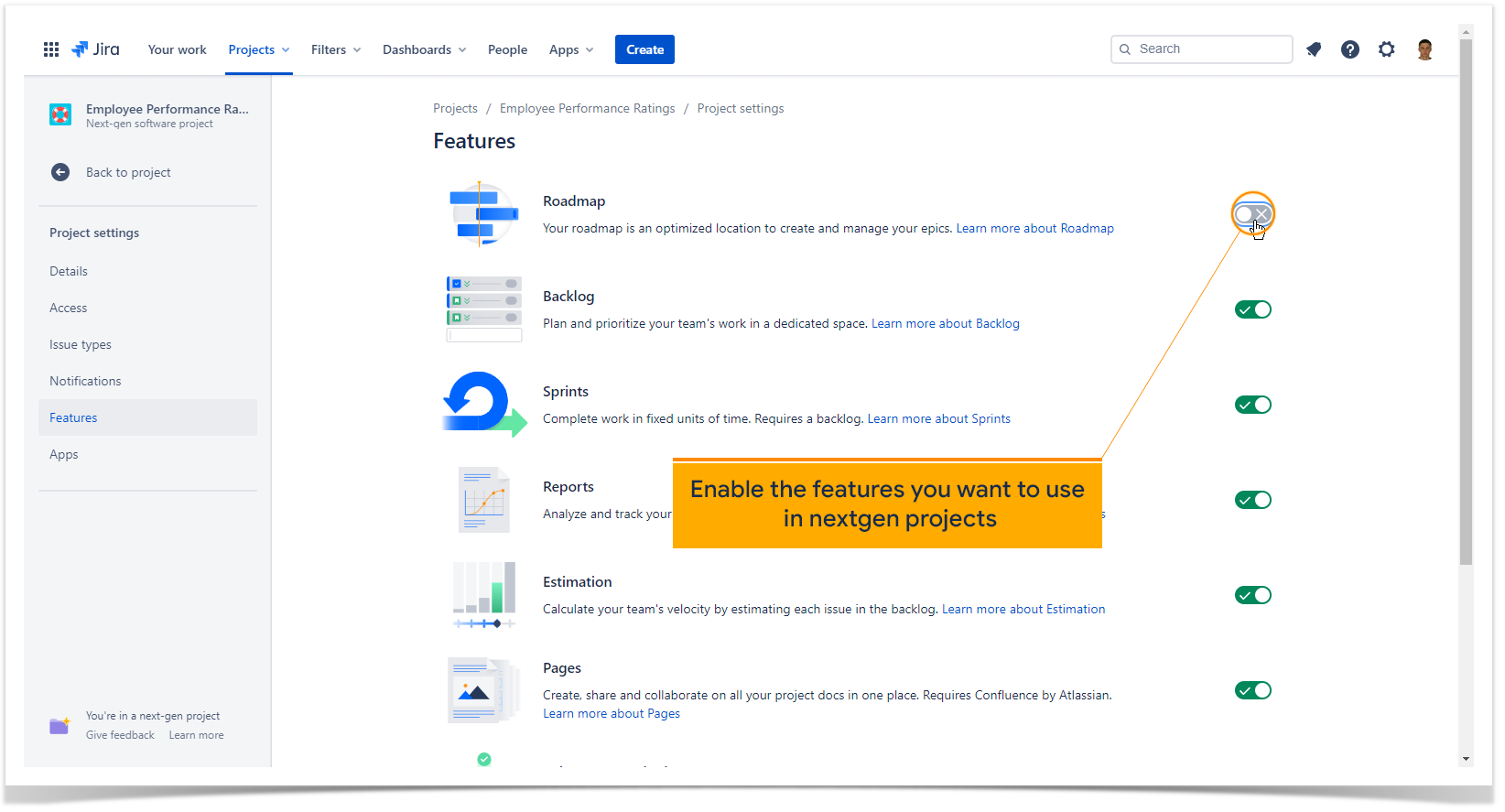Open Access in project settings sidebar

click(x=147, y=308)
